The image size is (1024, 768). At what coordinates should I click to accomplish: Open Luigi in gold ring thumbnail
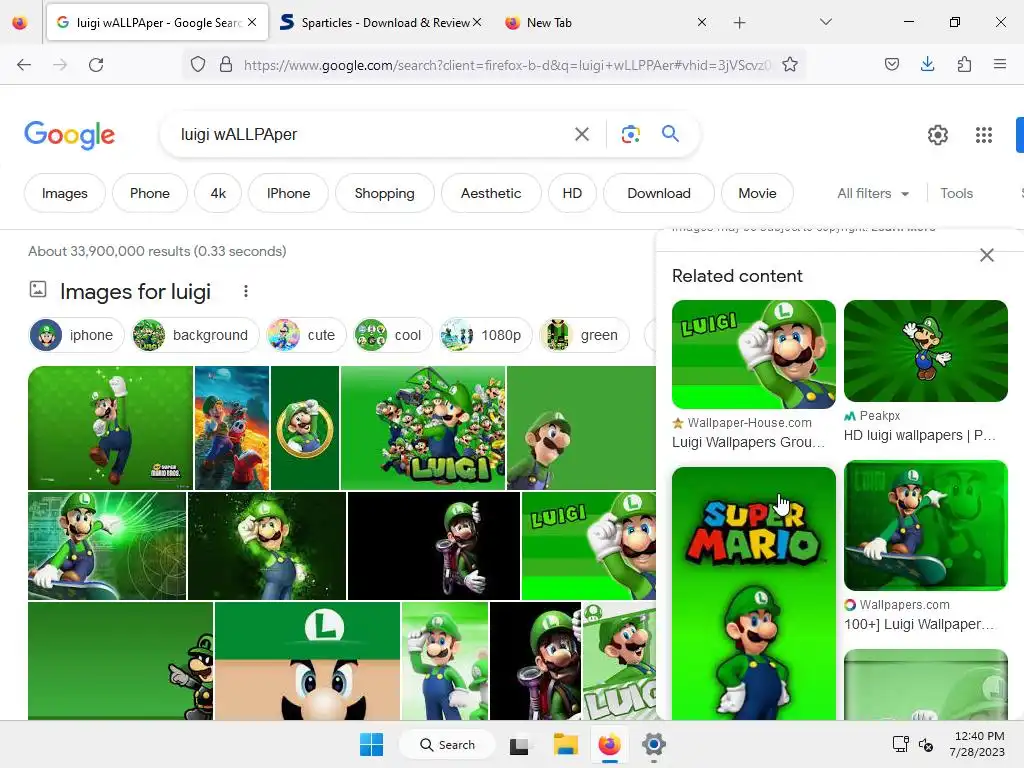tap(305, 428)
